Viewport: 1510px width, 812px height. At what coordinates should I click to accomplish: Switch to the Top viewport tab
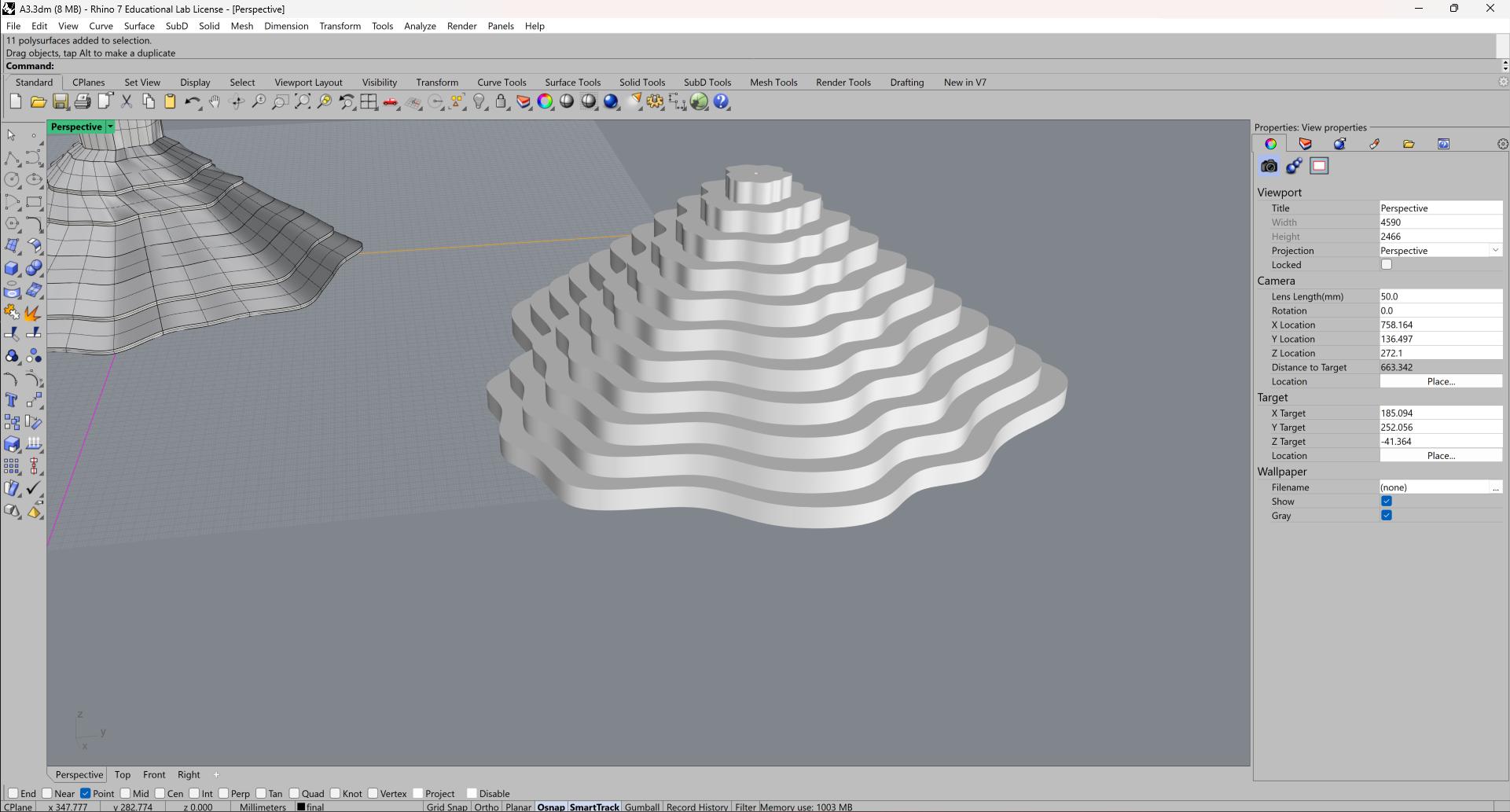coord(123,774)
